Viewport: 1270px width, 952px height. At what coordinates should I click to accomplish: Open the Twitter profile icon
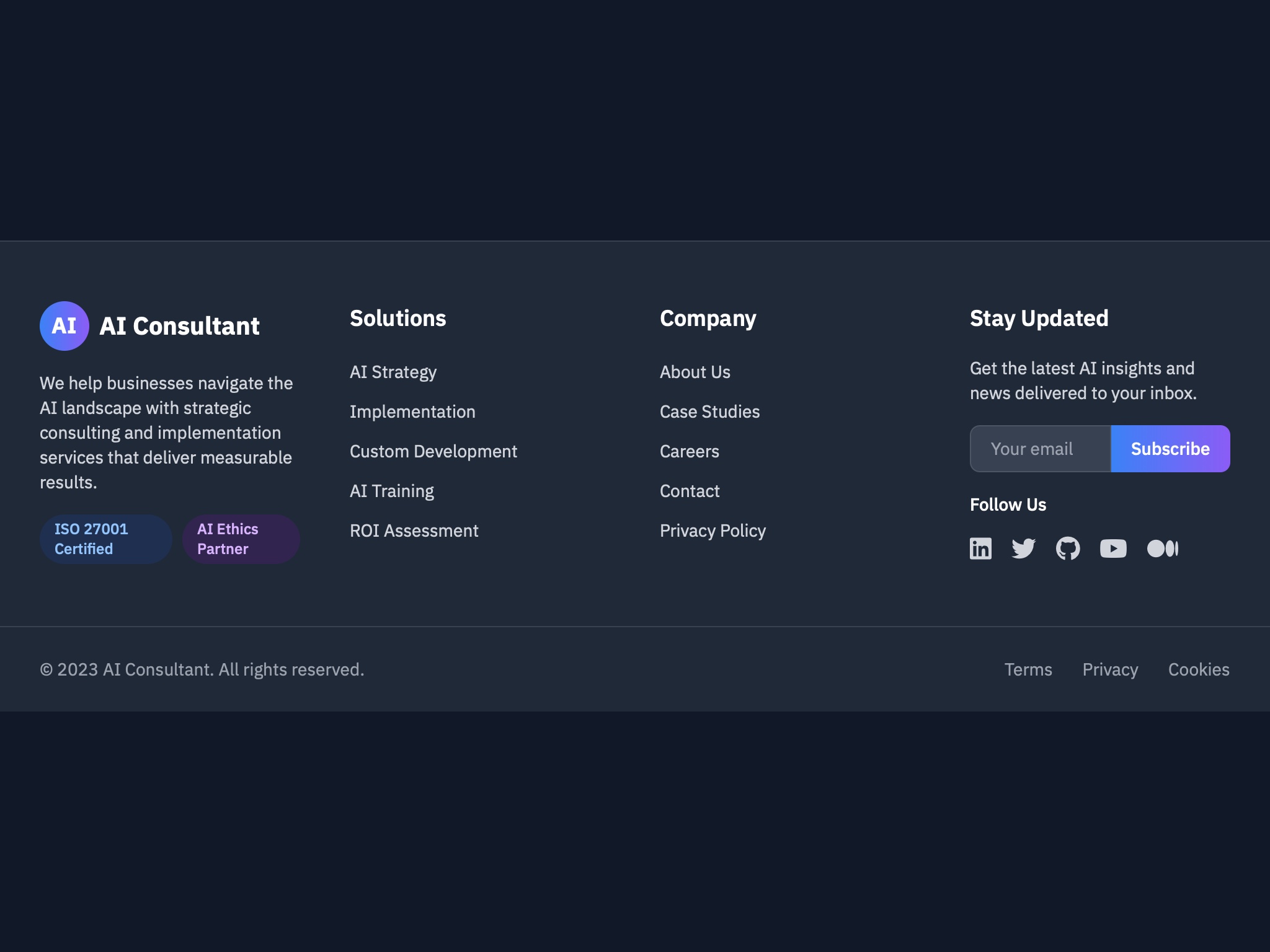click(1024, 548)
